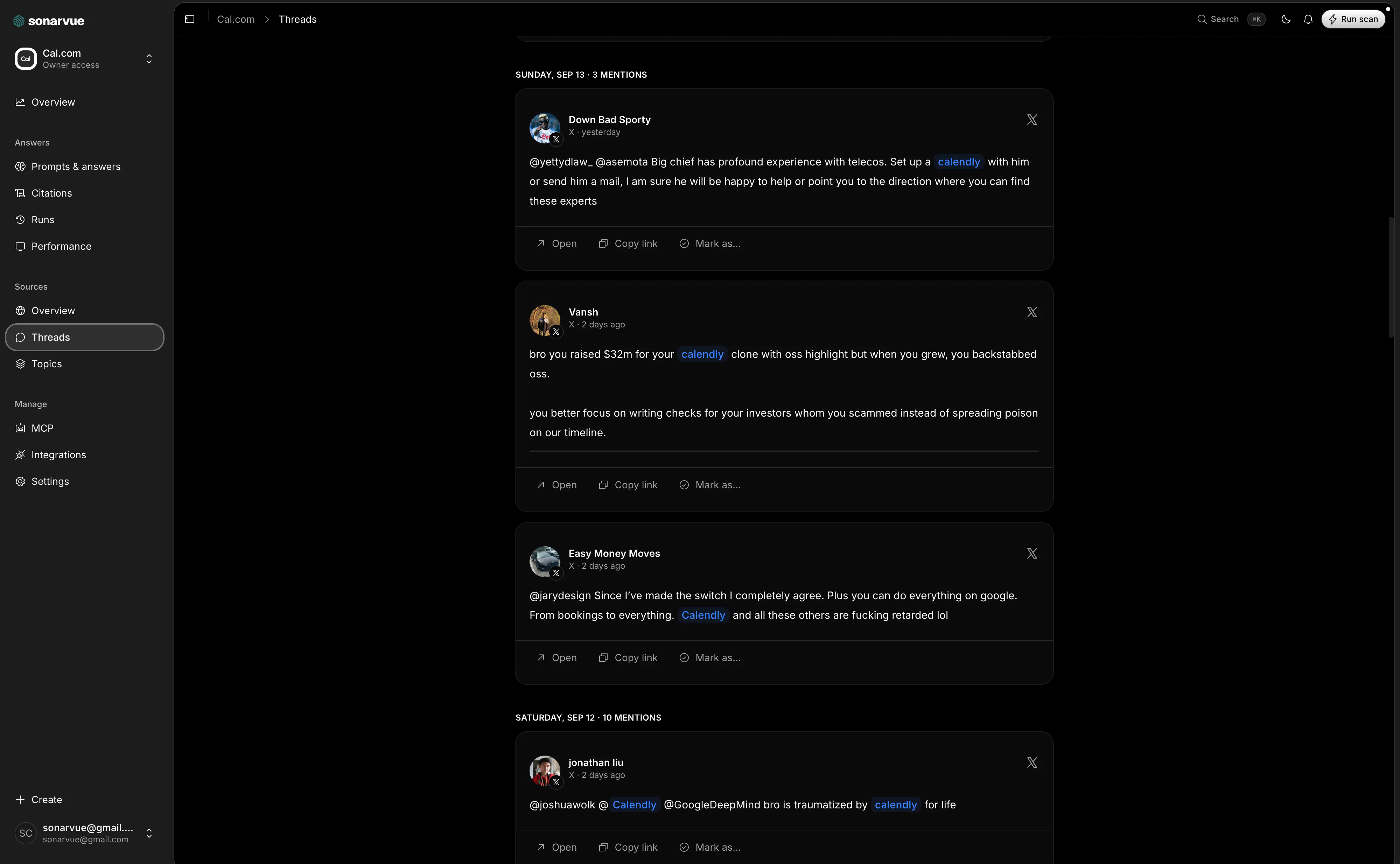This screenshot has height=864, width=1400.
Task: Open the Citations page
Action: (x=85, y=193)
